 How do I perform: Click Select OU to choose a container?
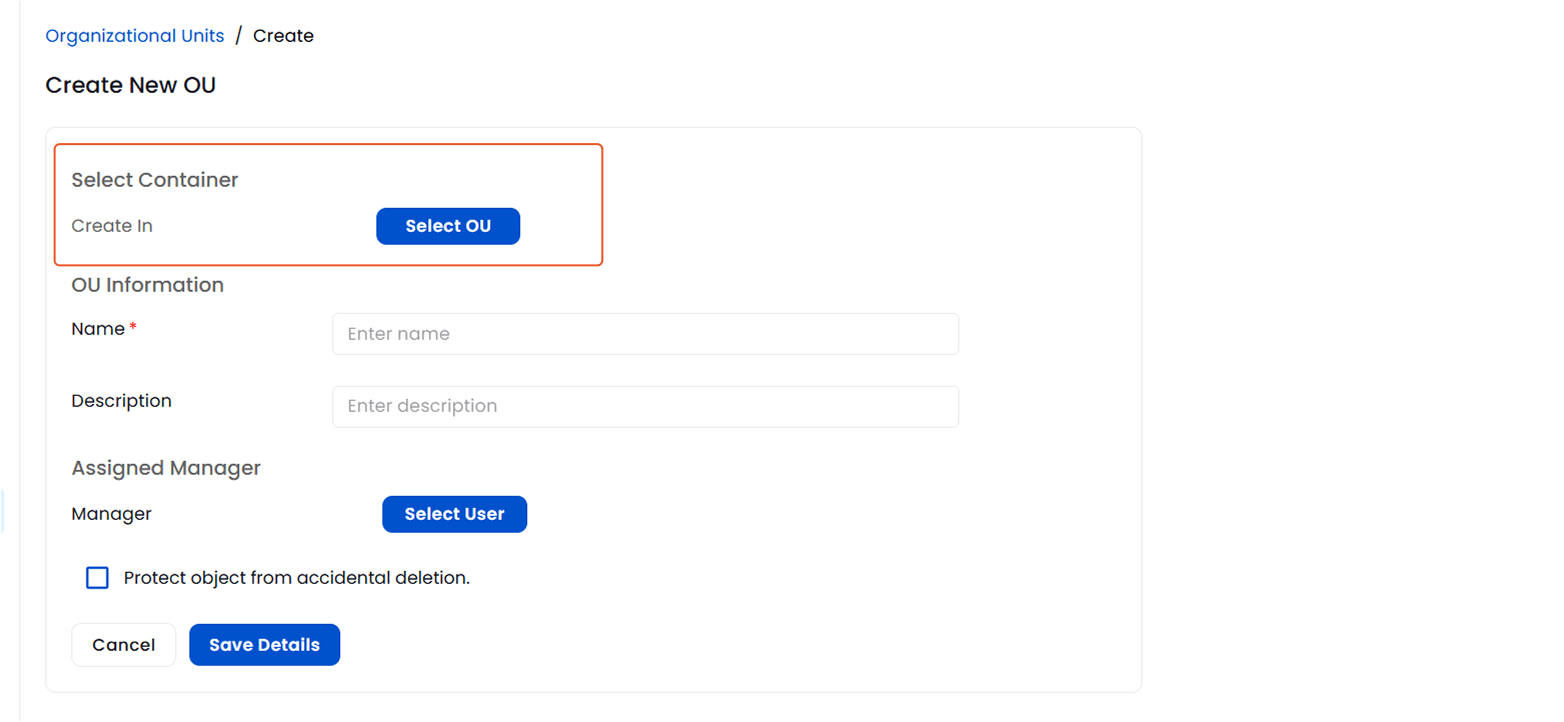click(x=447, y=226)
